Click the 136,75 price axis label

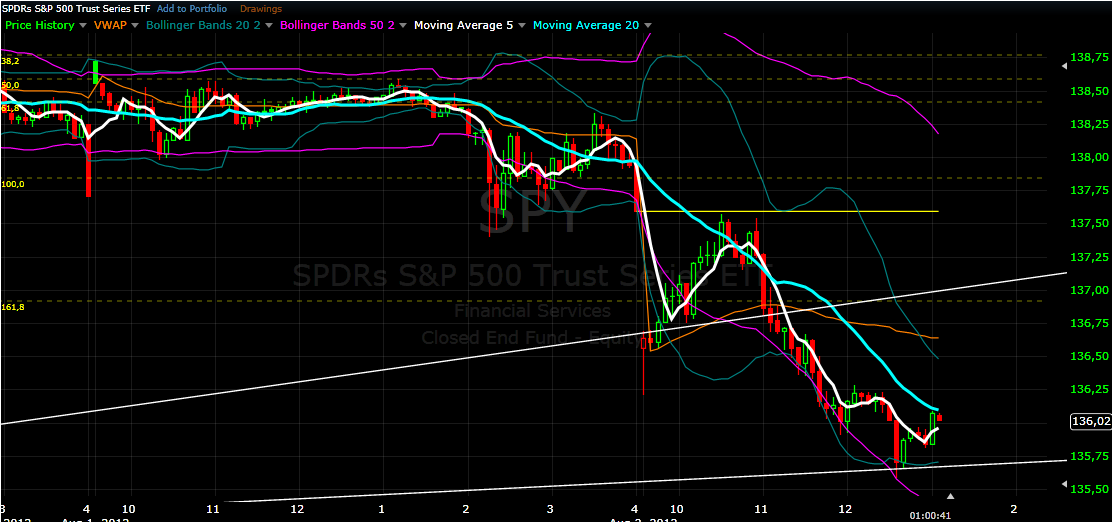[x=1090, y=324]
